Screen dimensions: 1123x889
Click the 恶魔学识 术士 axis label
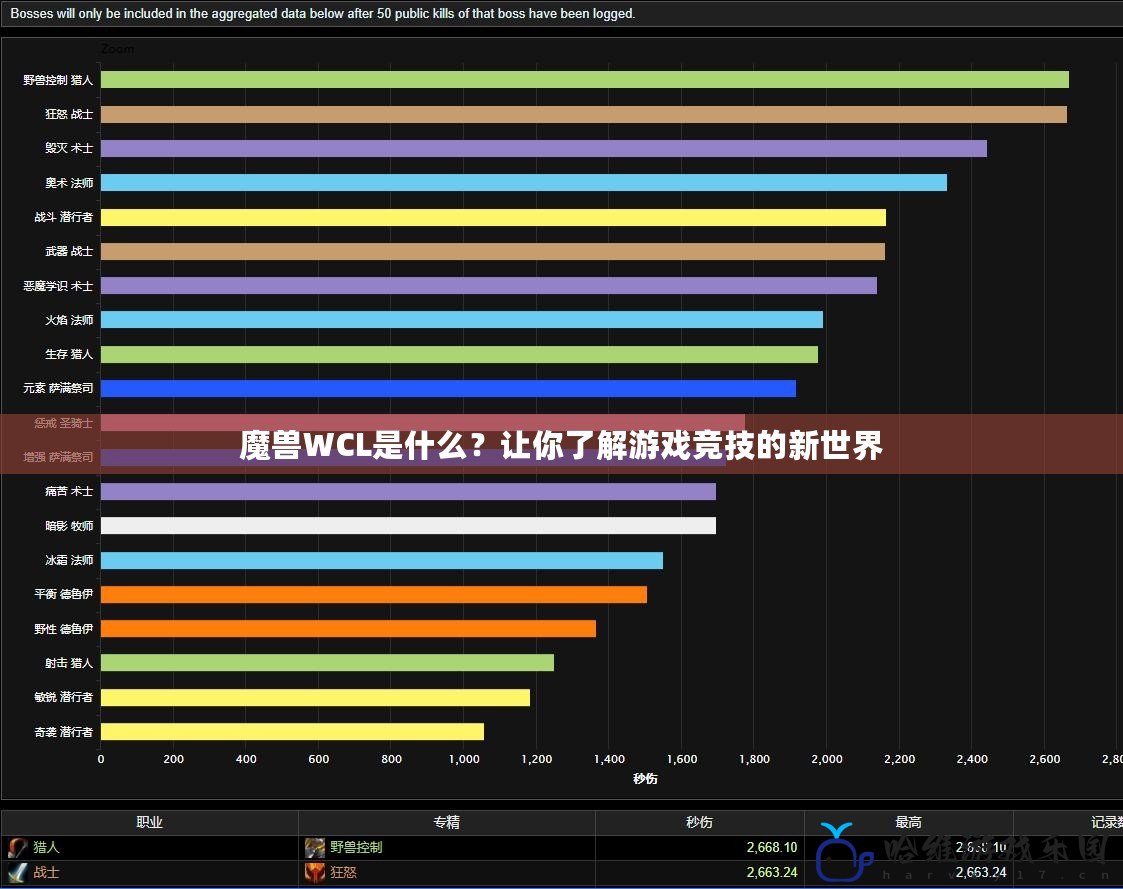point(58,286)
